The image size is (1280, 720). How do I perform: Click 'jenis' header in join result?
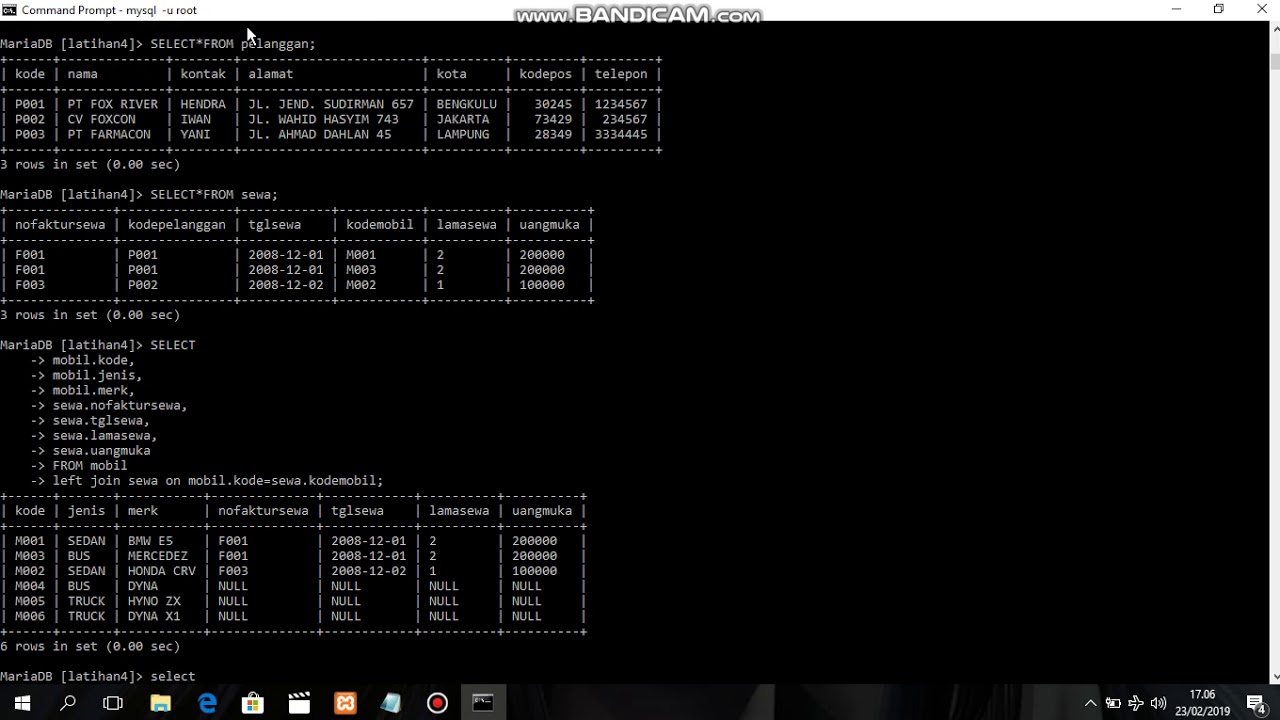pyautogui.click(x=86, y=511)
